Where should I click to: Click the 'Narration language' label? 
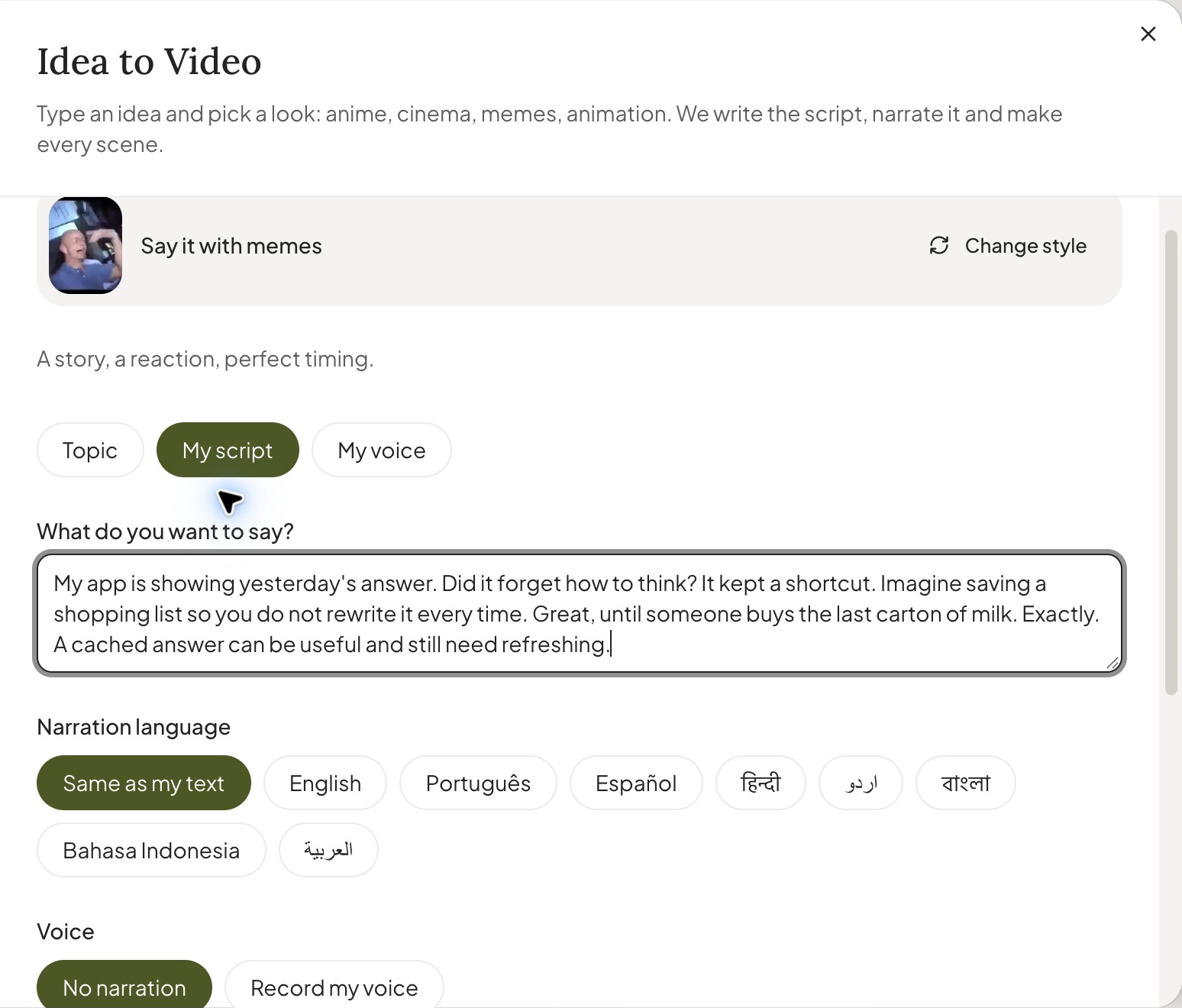(x=134, y=727)
